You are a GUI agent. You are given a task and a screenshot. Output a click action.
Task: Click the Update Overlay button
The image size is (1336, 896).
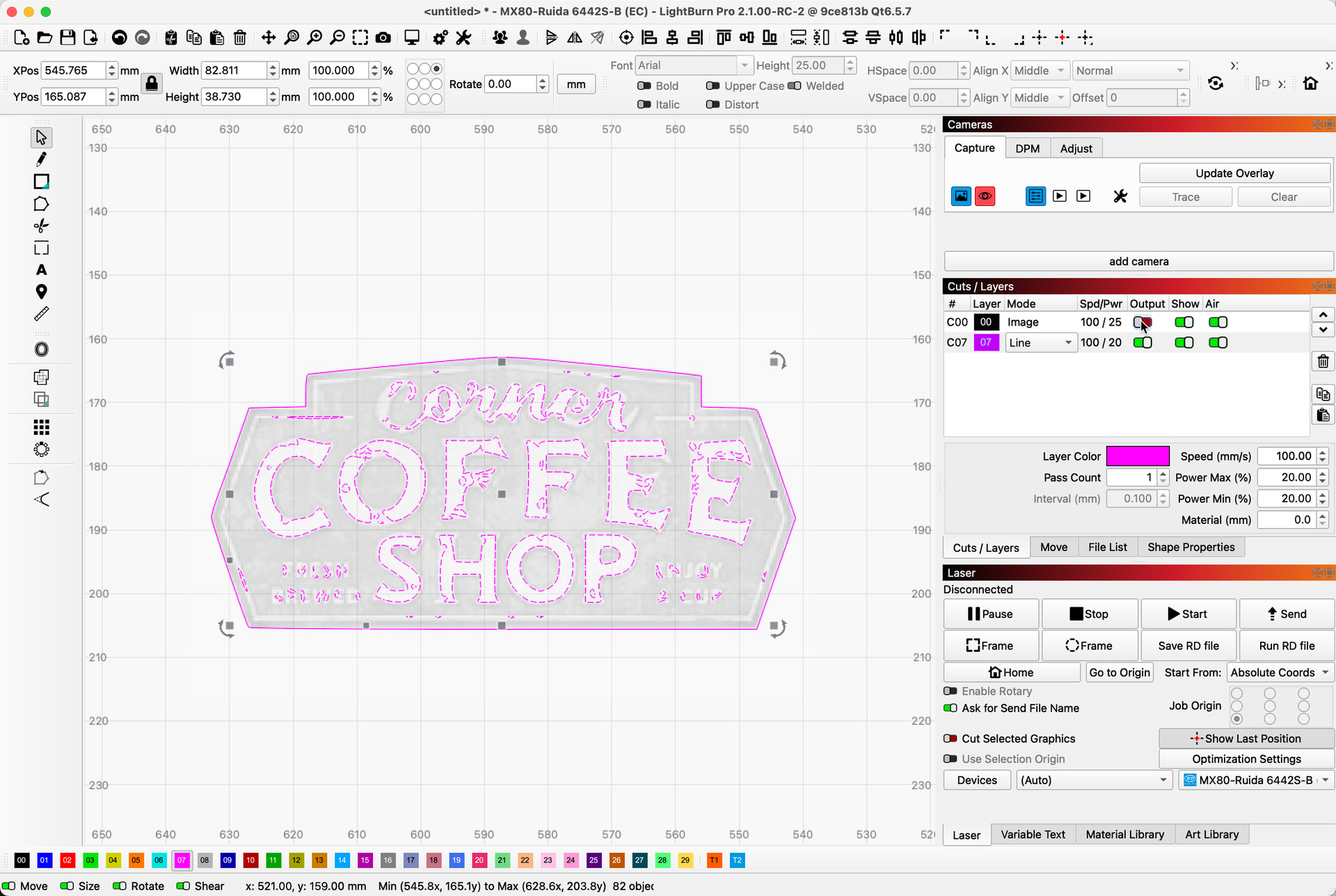click(1234, 173)
